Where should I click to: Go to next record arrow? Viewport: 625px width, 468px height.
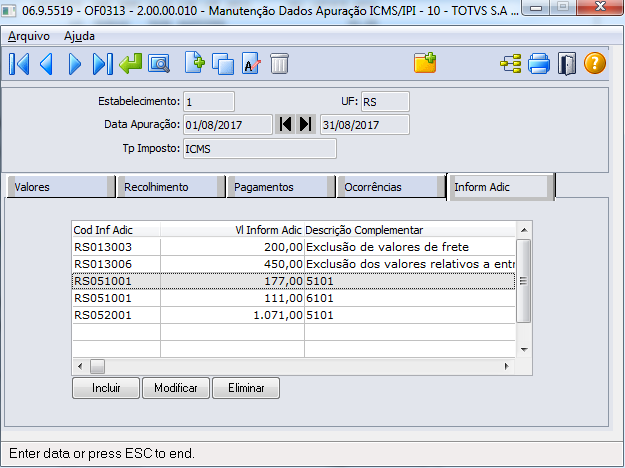pyautogui.click(x=74, y=64)
